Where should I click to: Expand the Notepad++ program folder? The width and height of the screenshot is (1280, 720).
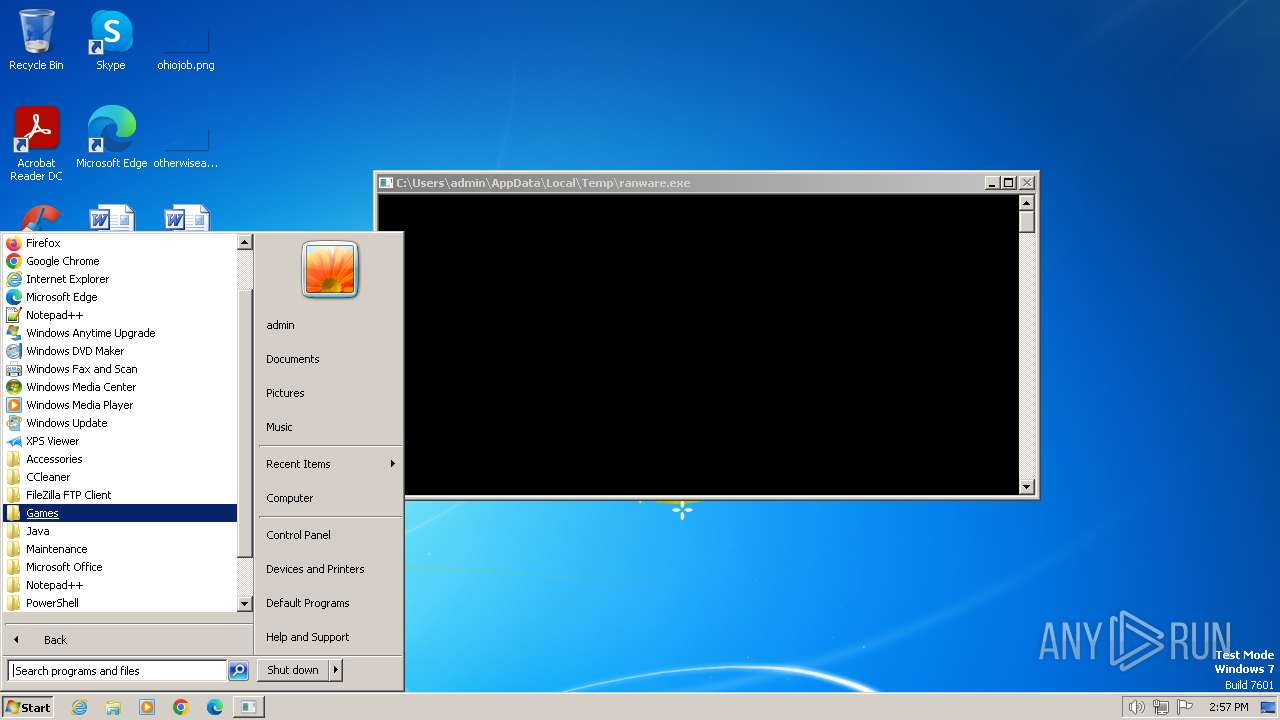point(120,585)
